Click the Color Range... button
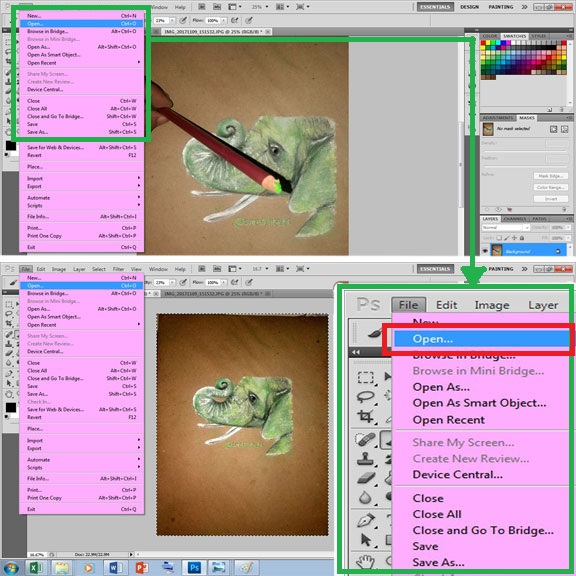 (x=550, y=187)
